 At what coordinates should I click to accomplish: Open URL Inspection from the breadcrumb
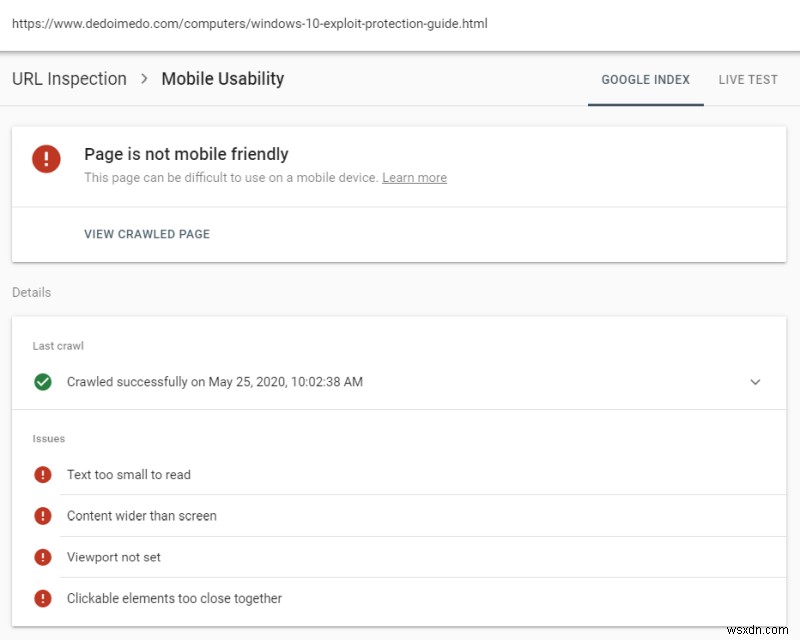tap(67, 78)
